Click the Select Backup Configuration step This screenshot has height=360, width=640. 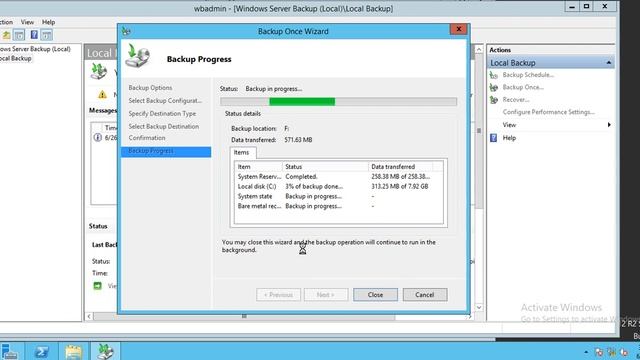(165, 100)
